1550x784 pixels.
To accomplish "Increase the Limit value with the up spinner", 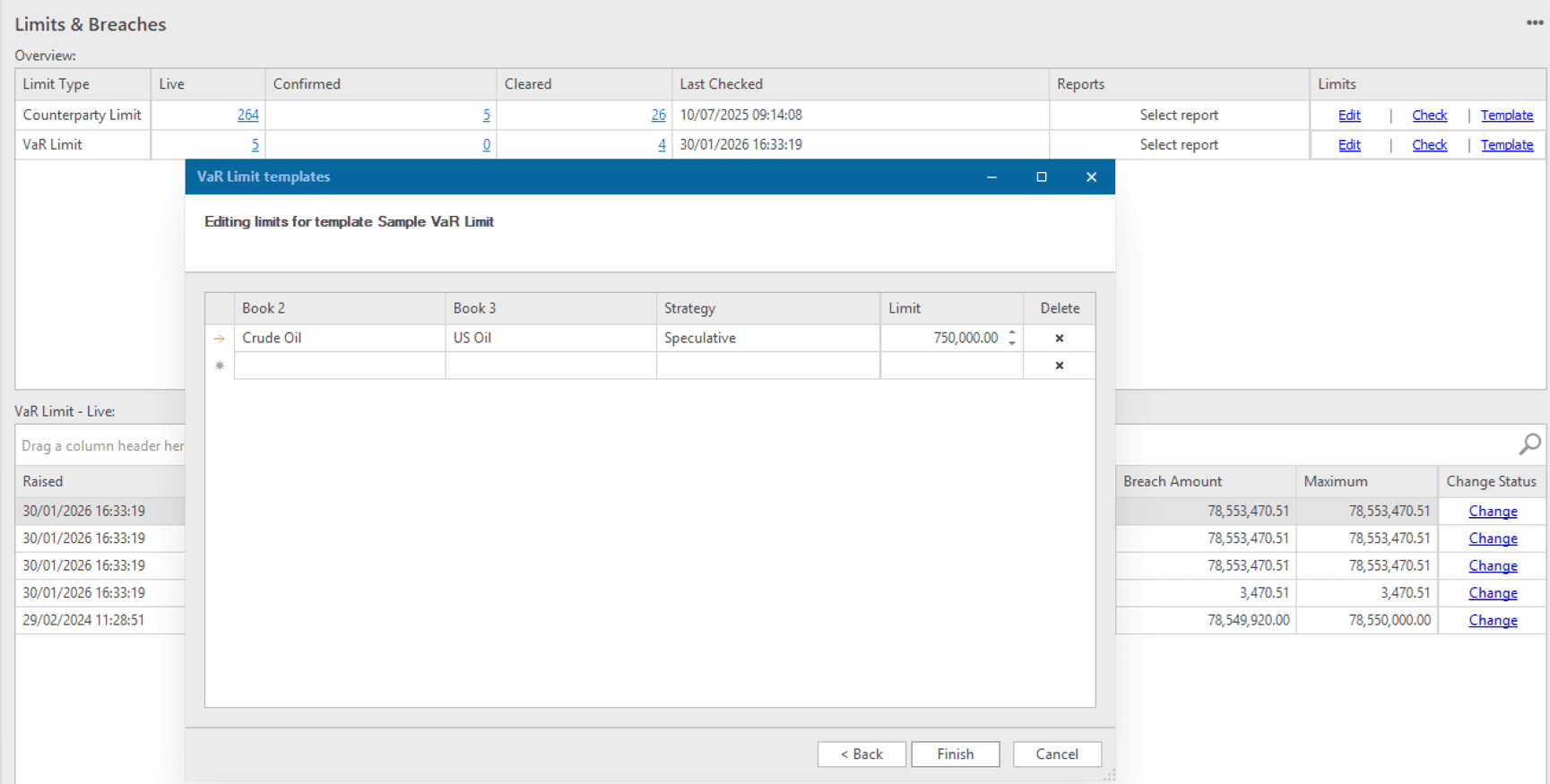I will tap(1012, 332).
